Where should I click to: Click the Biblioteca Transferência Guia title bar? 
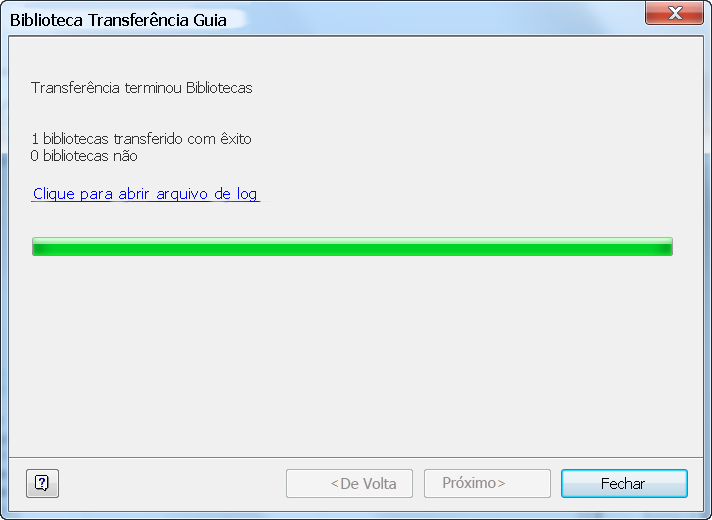point(318,20)
